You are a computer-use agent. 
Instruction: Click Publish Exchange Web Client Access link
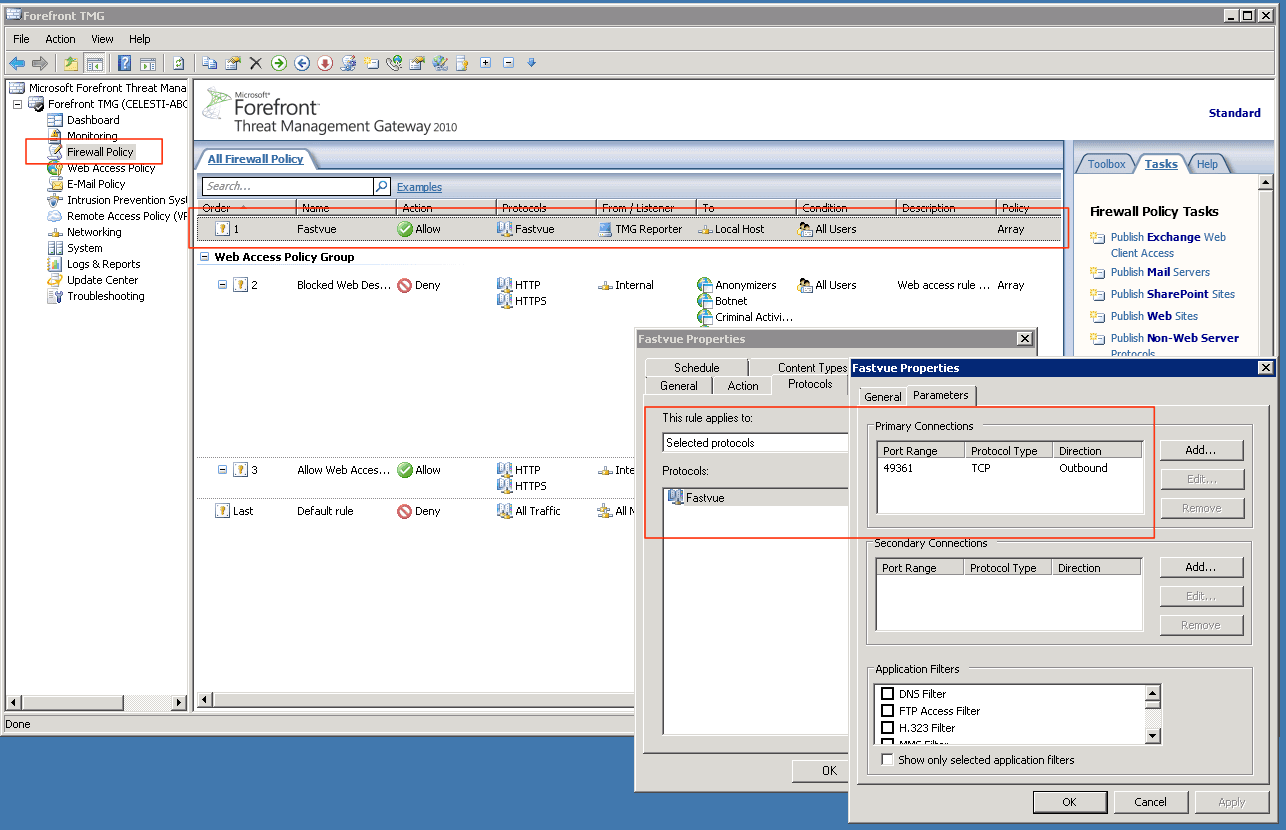coord(1168,245)
